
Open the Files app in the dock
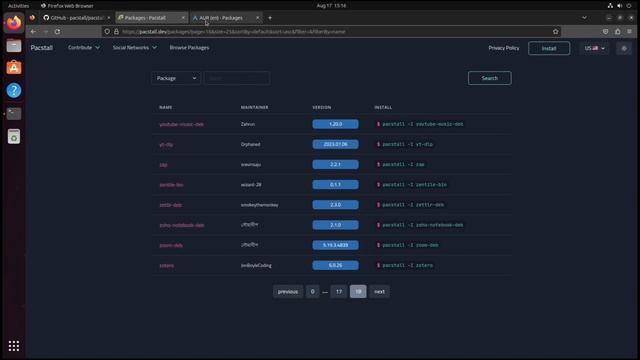tap(14, 45)
